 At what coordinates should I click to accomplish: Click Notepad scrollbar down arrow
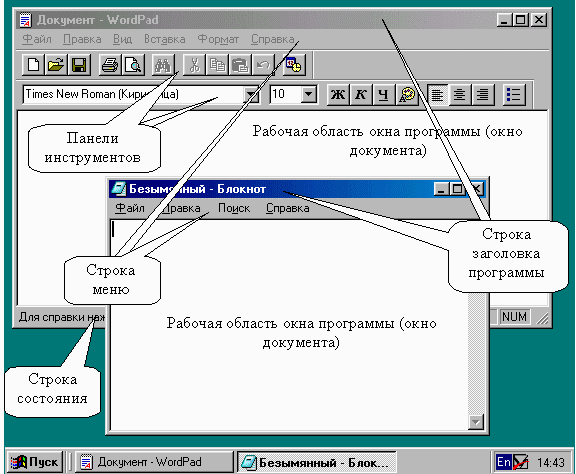(476, 422)
